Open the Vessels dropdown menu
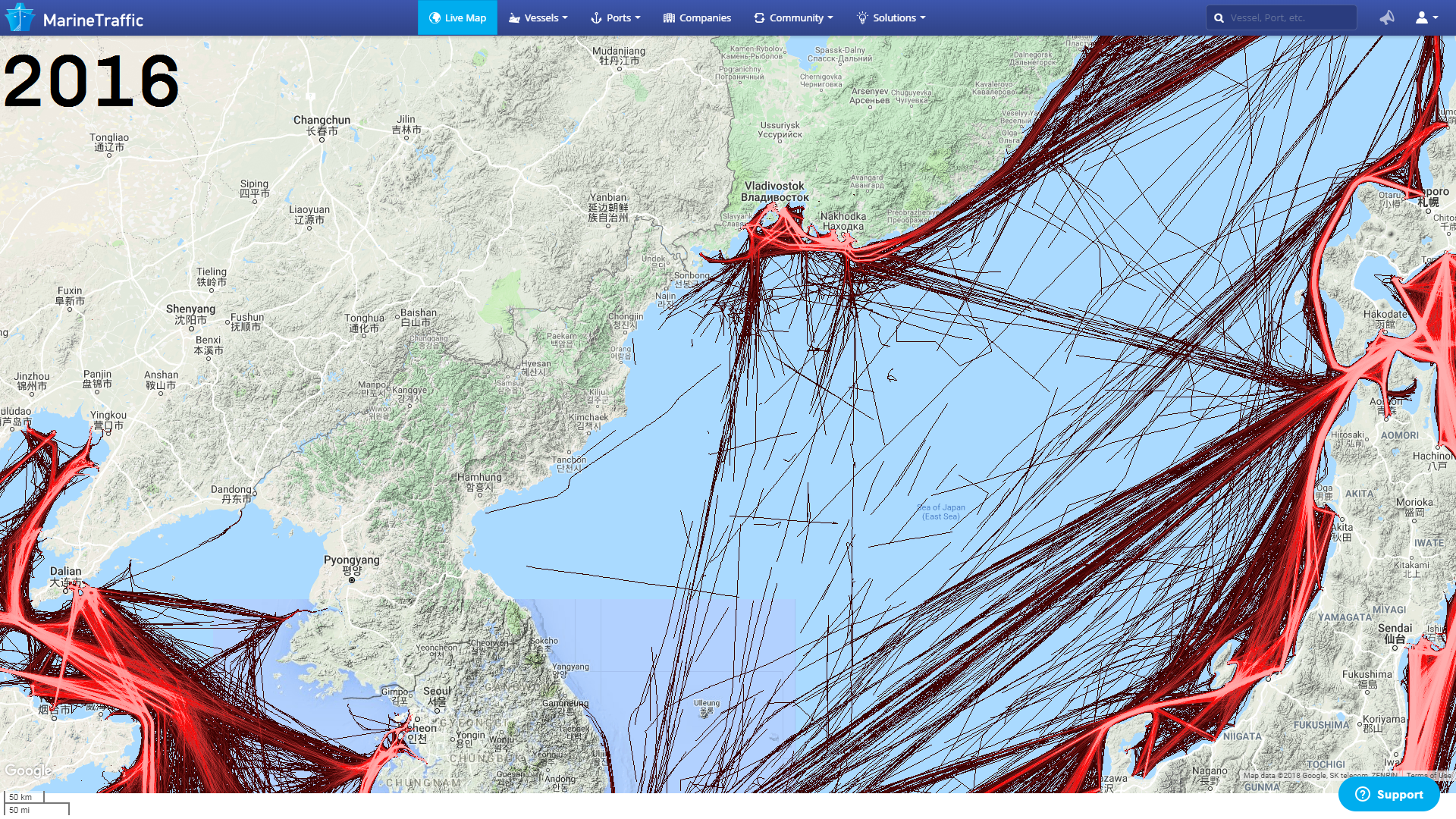 (x=538, y=17)
